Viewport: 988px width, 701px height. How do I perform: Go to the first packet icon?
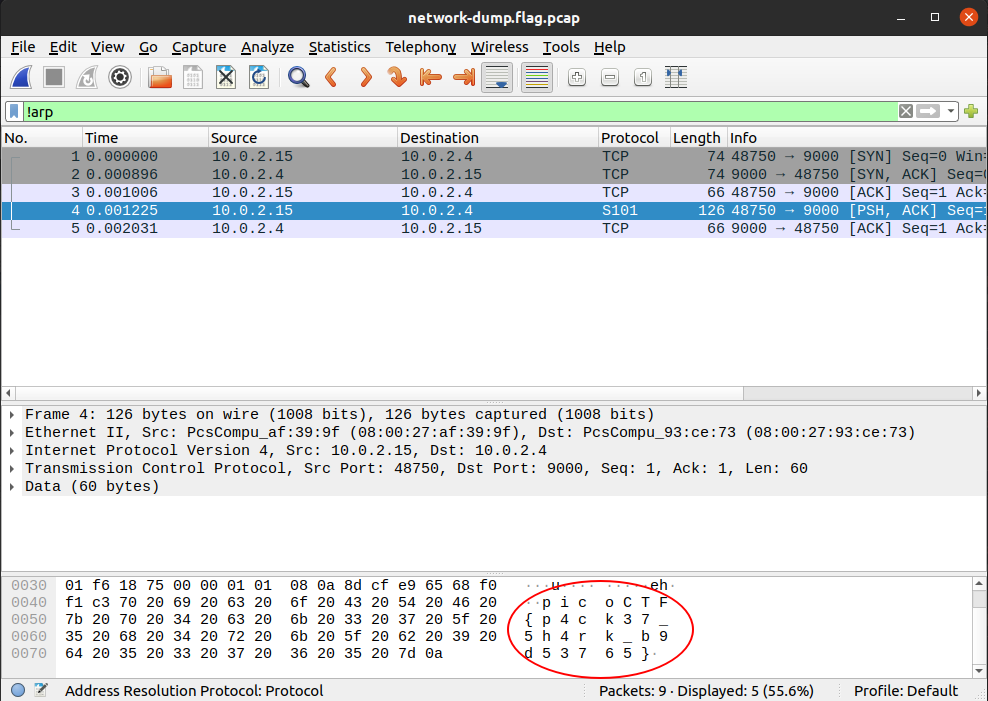(x=431, y=77)
